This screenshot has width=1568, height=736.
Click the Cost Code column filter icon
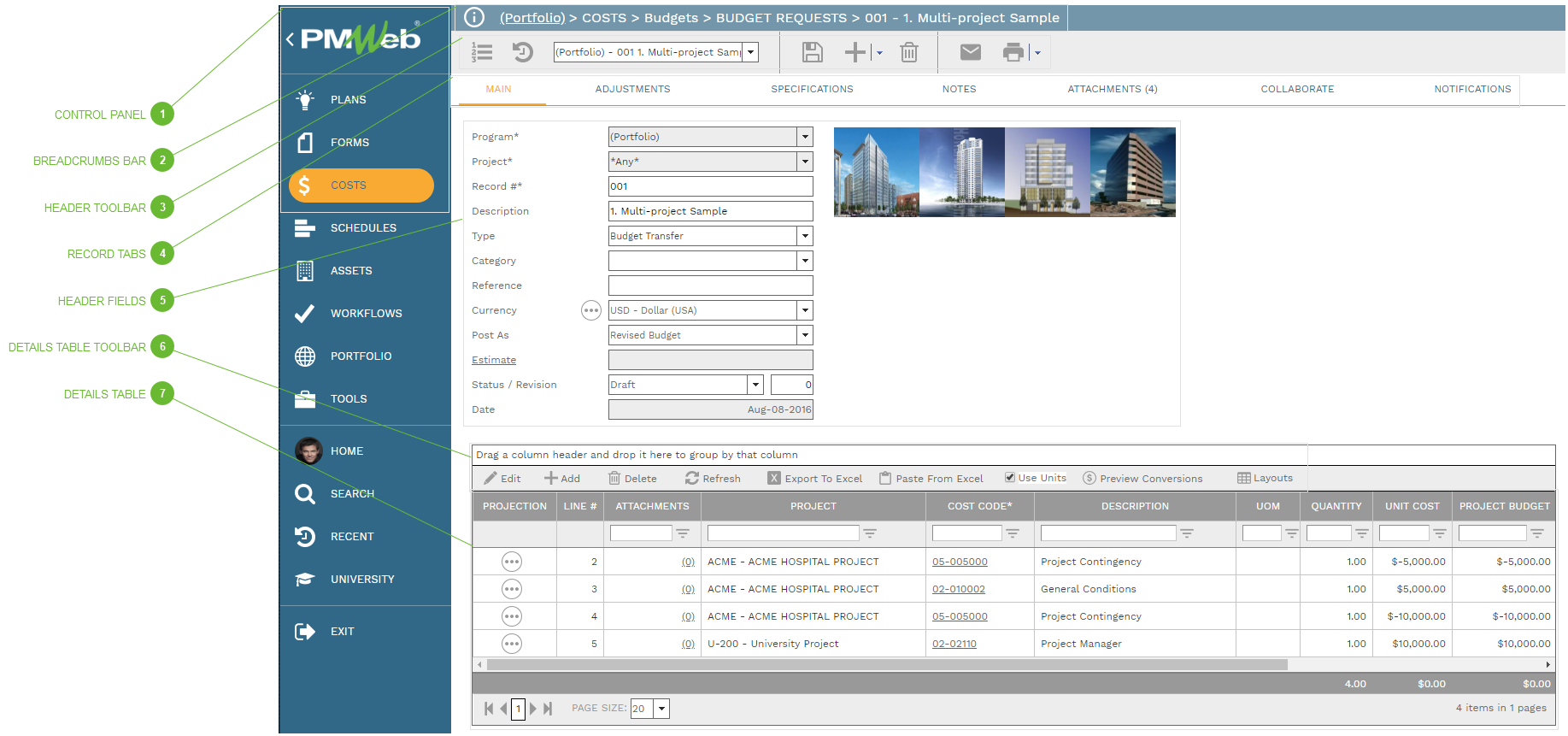click(x=1013, y=533)
